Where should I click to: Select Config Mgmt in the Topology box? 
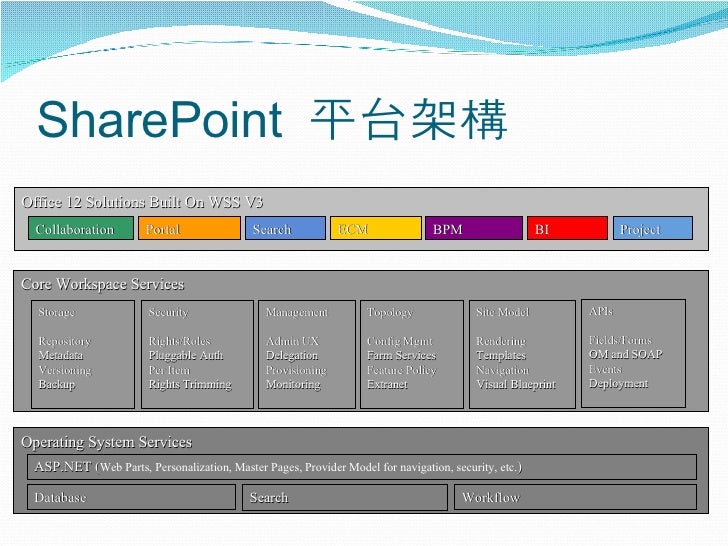[x=400, y=341]
